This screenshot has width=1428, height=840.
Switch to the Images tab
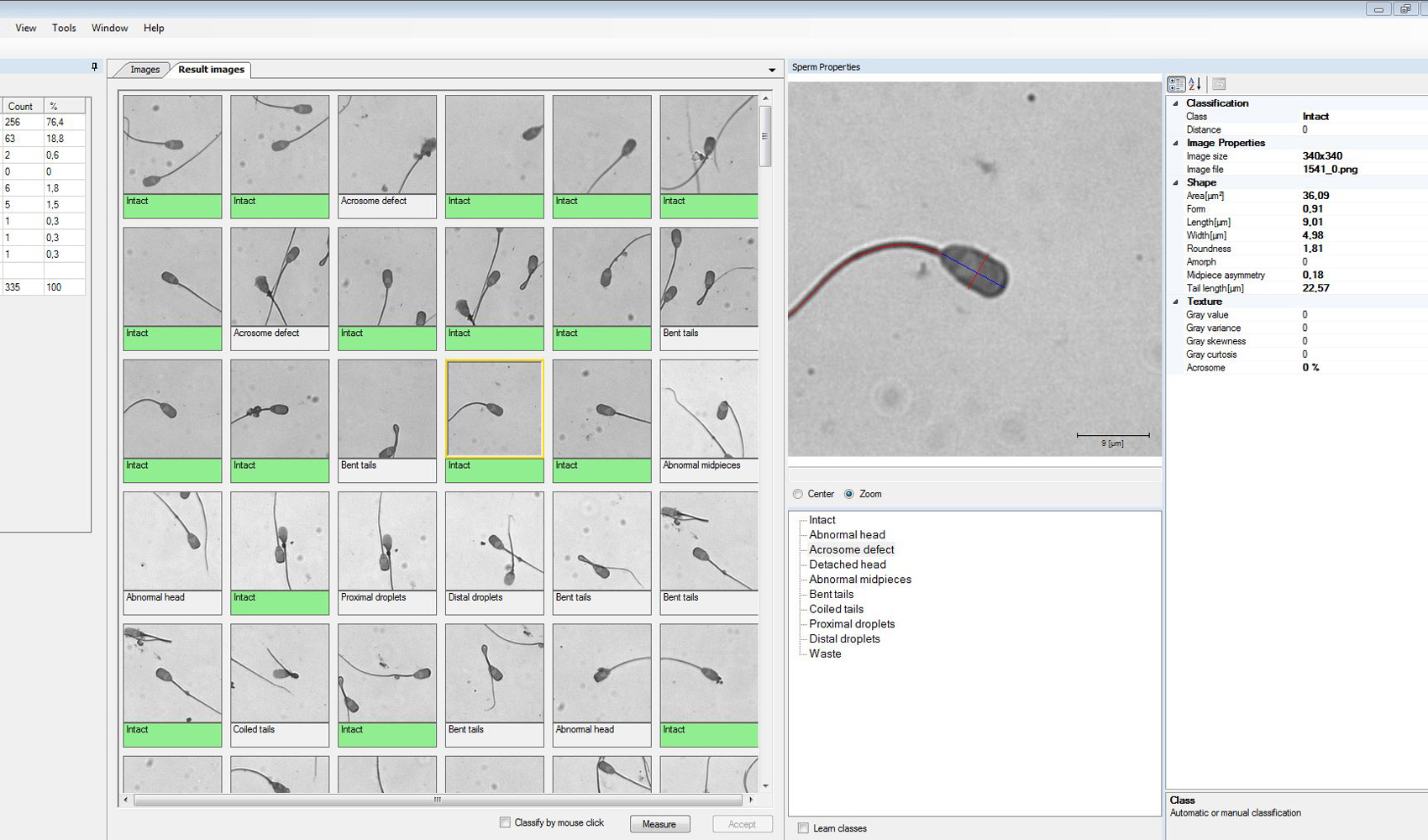(144, 70)
